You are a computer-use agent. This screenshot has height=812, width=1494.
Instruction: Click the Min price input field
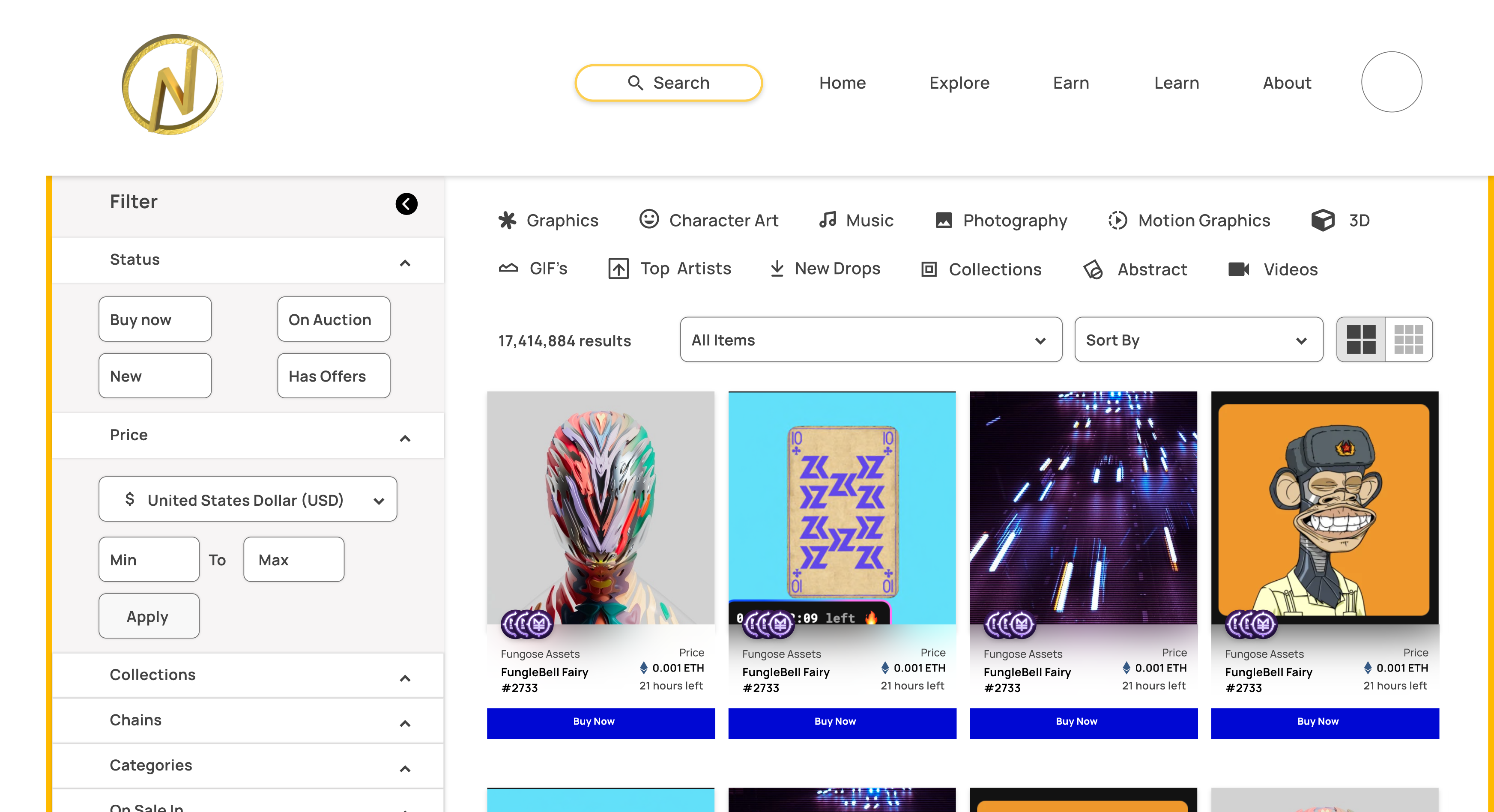tap(149, 558)
